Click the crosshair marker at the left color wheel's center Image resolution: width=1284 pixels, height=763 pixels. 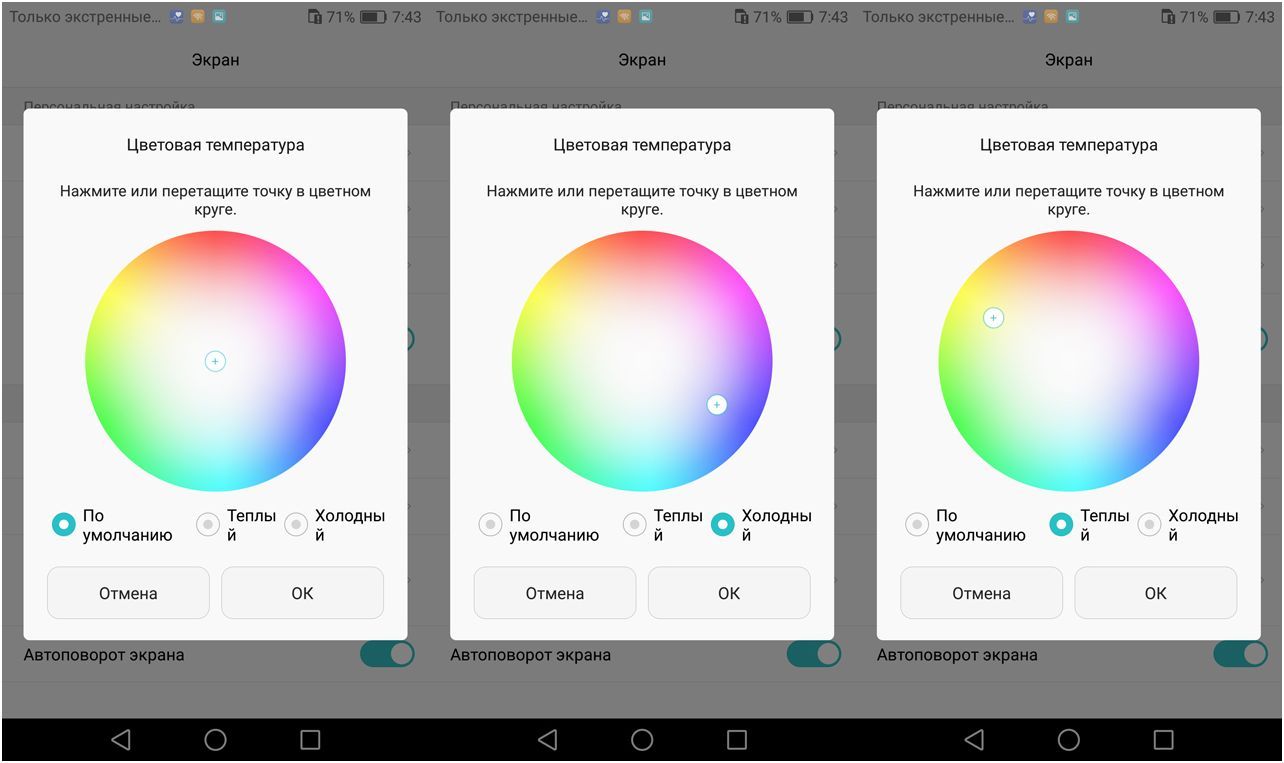click(215, 361)
